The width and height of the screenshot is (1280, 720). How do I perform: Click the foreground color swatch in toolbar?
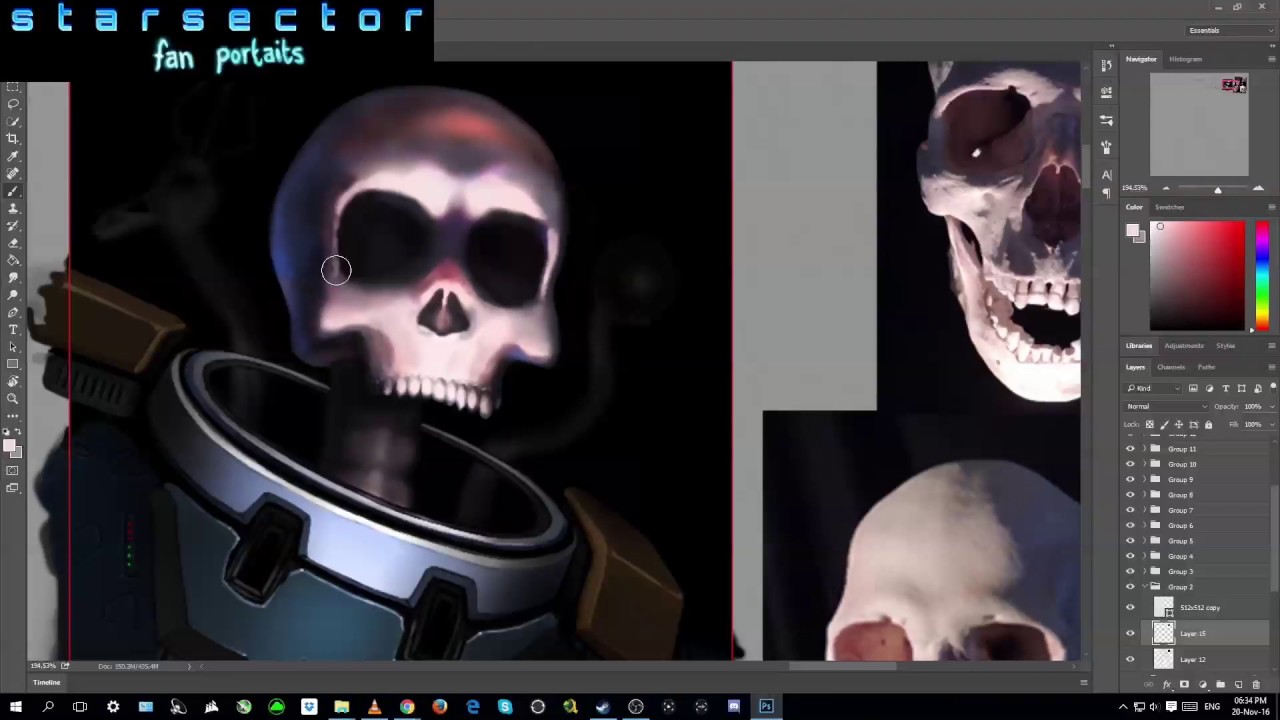click(x=9, y=446)
